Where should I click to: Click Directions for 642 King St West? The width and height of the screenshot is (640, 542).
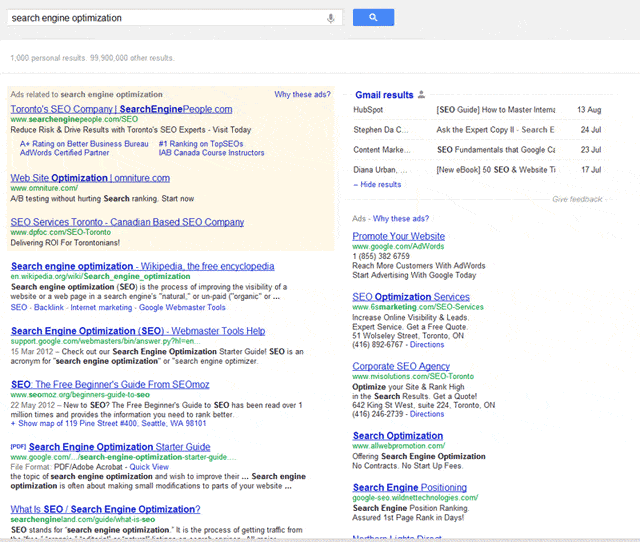pos(427,414)
